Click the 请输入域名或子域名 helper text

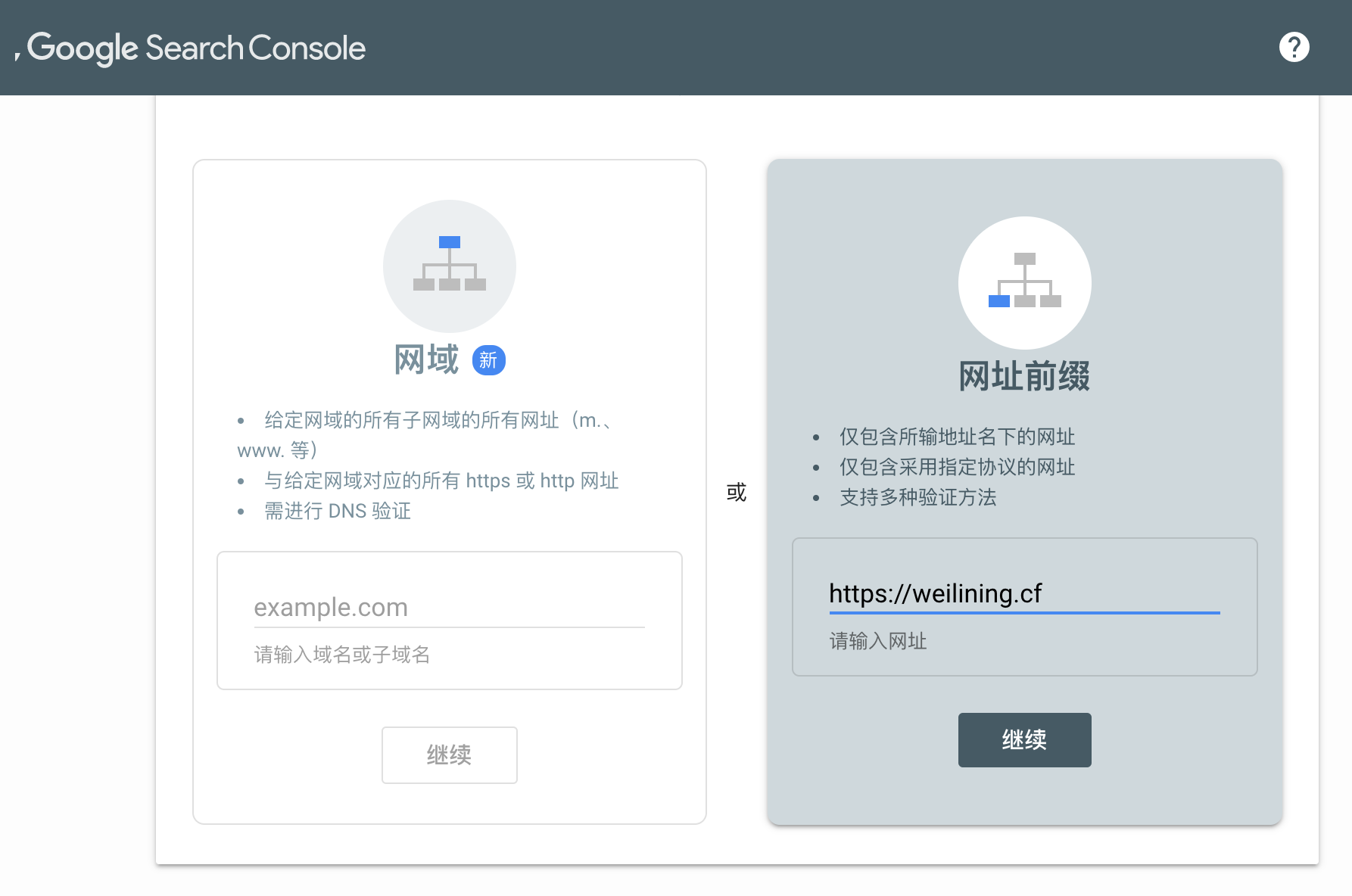click(342, 655)
